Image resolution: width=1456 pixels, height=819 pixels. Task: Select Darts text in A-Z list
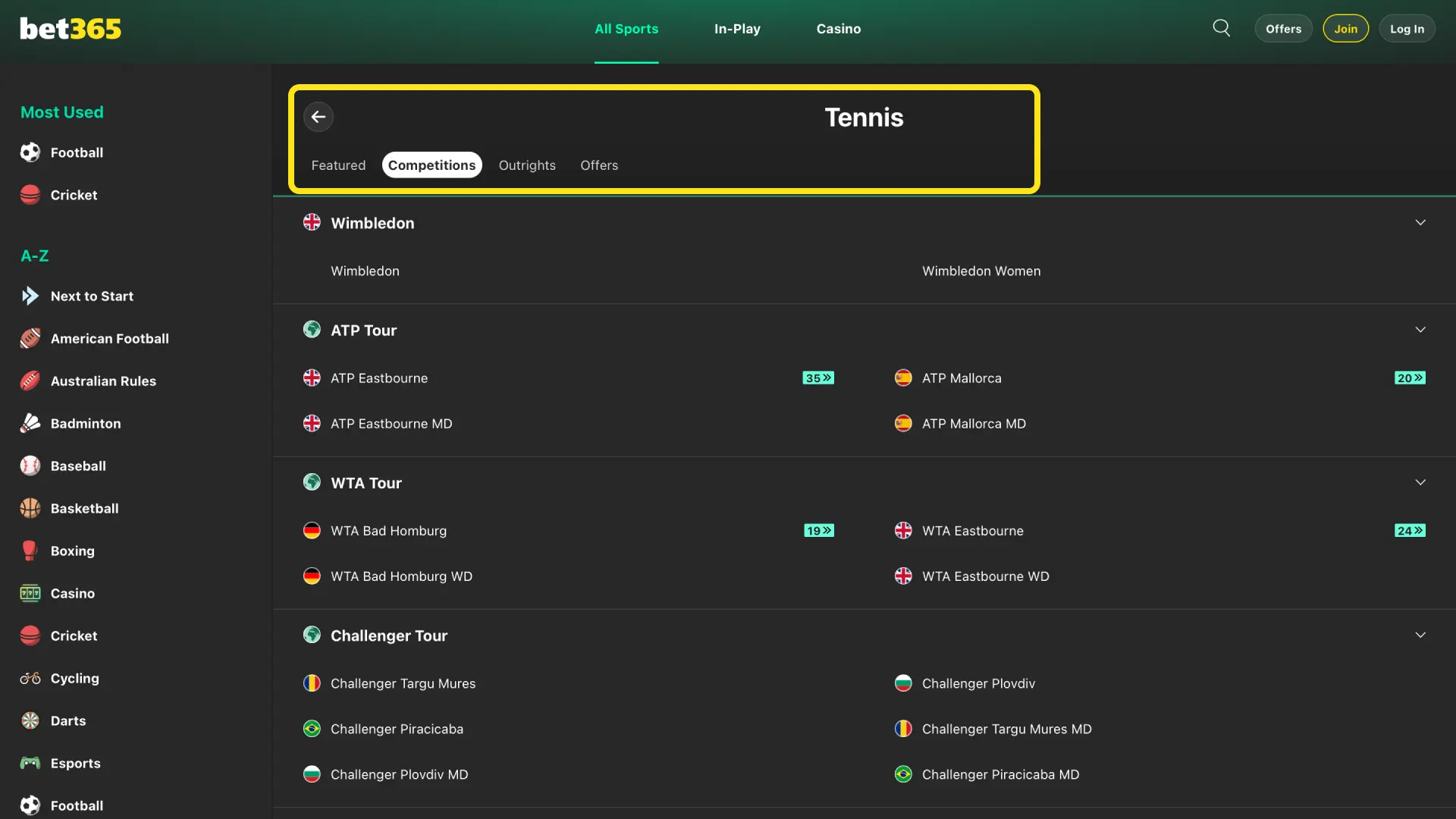[68, 720]
